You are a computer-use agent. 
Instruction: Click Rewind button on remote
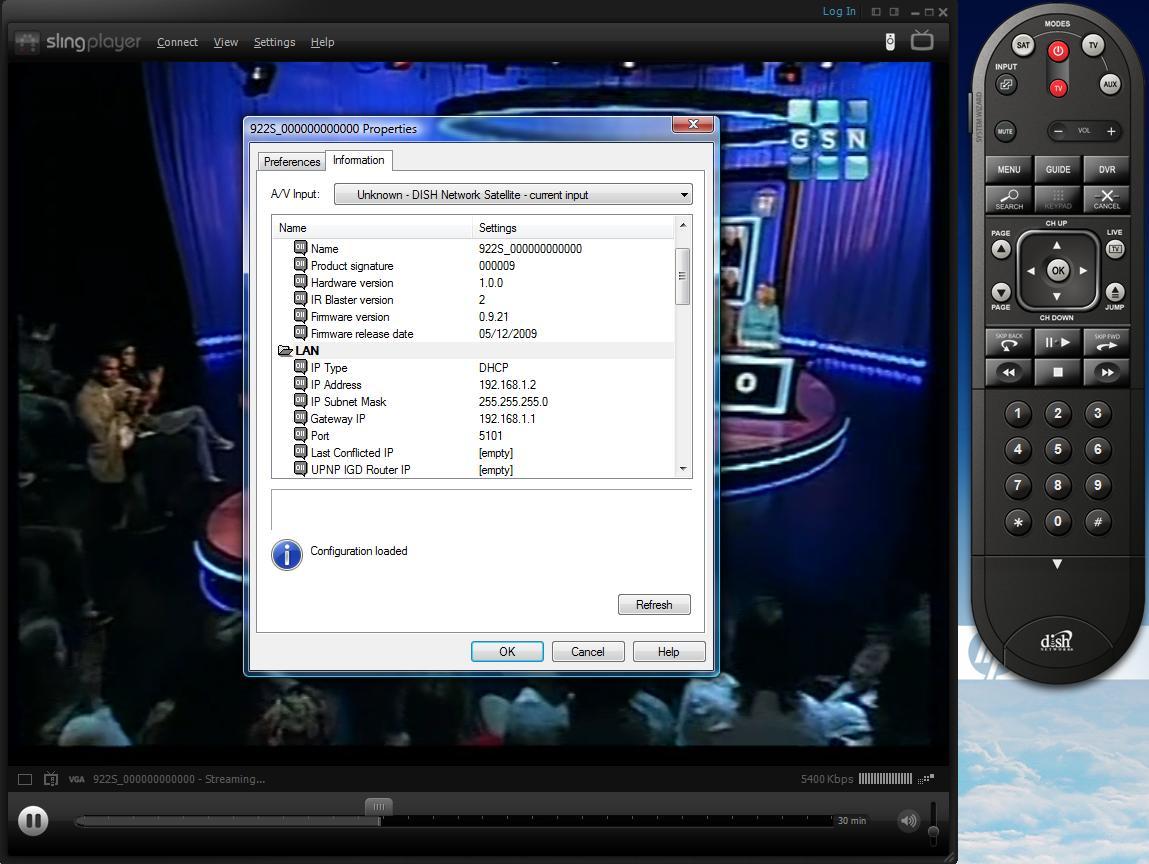[x=1008, y=372]
